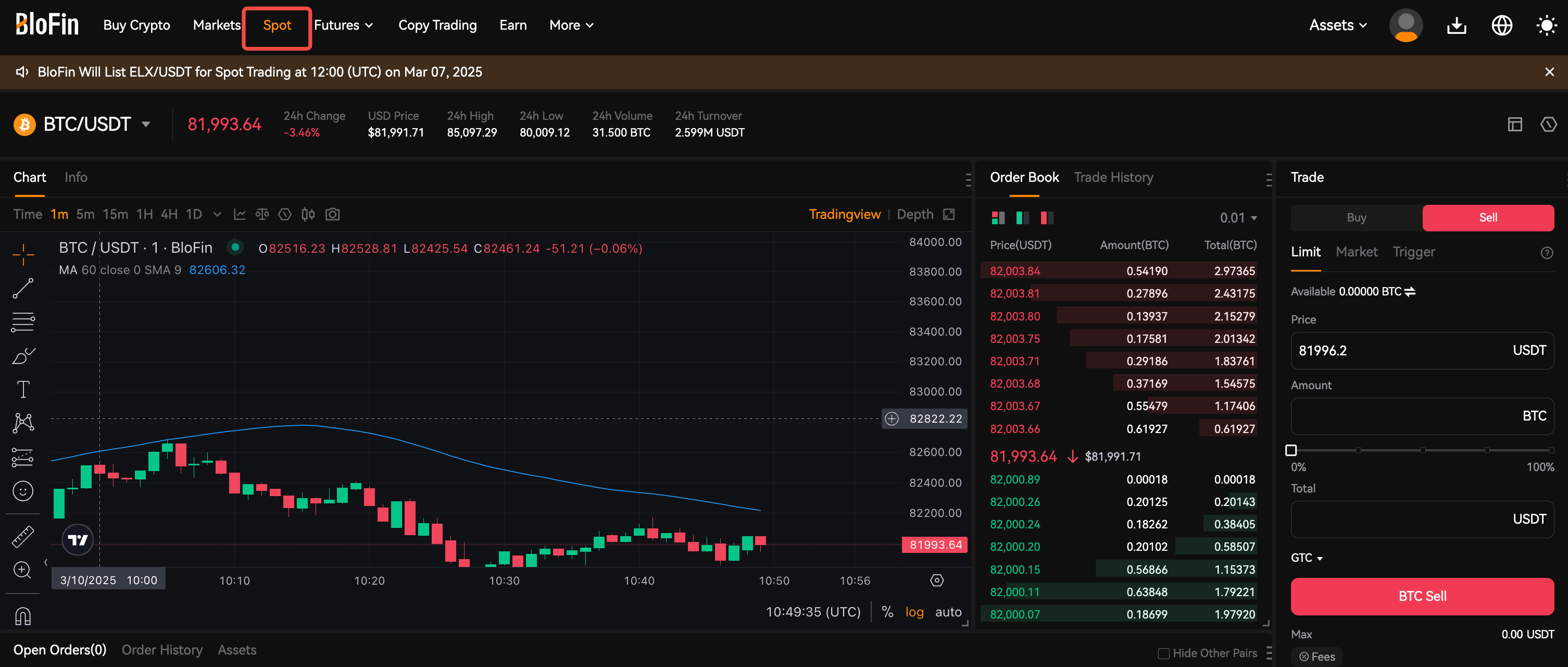Expand the chart to fullscreen
Viewport: 1568px width, 667px height.
pos(949,214)
